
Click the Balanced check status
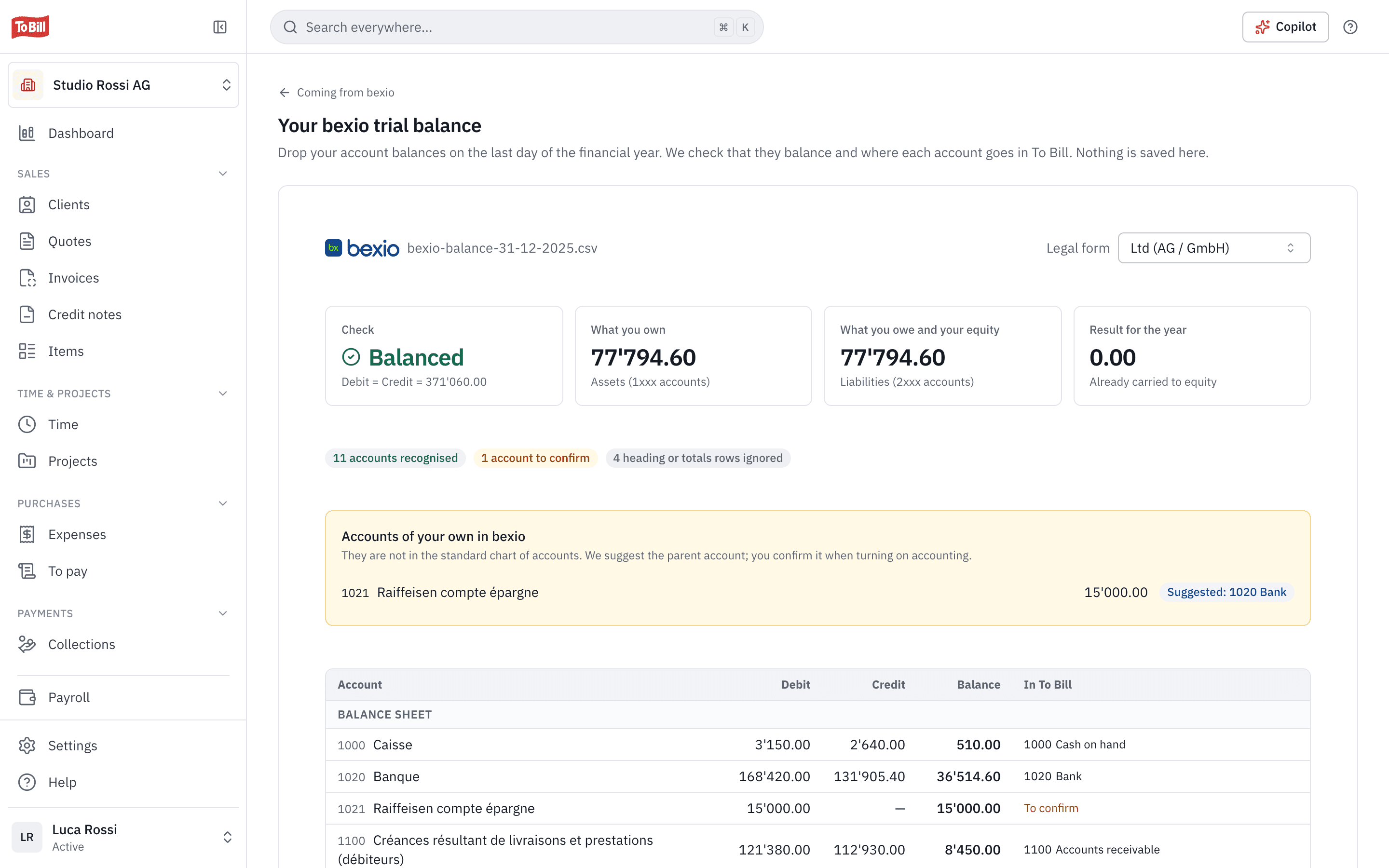click(x=403, y=358)
